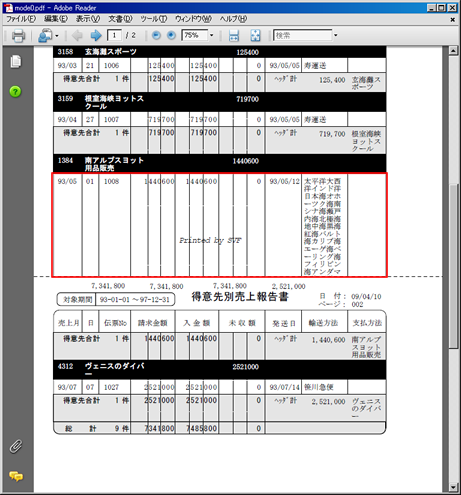Click subtotal amount 1,440,600

pos(328,340)
